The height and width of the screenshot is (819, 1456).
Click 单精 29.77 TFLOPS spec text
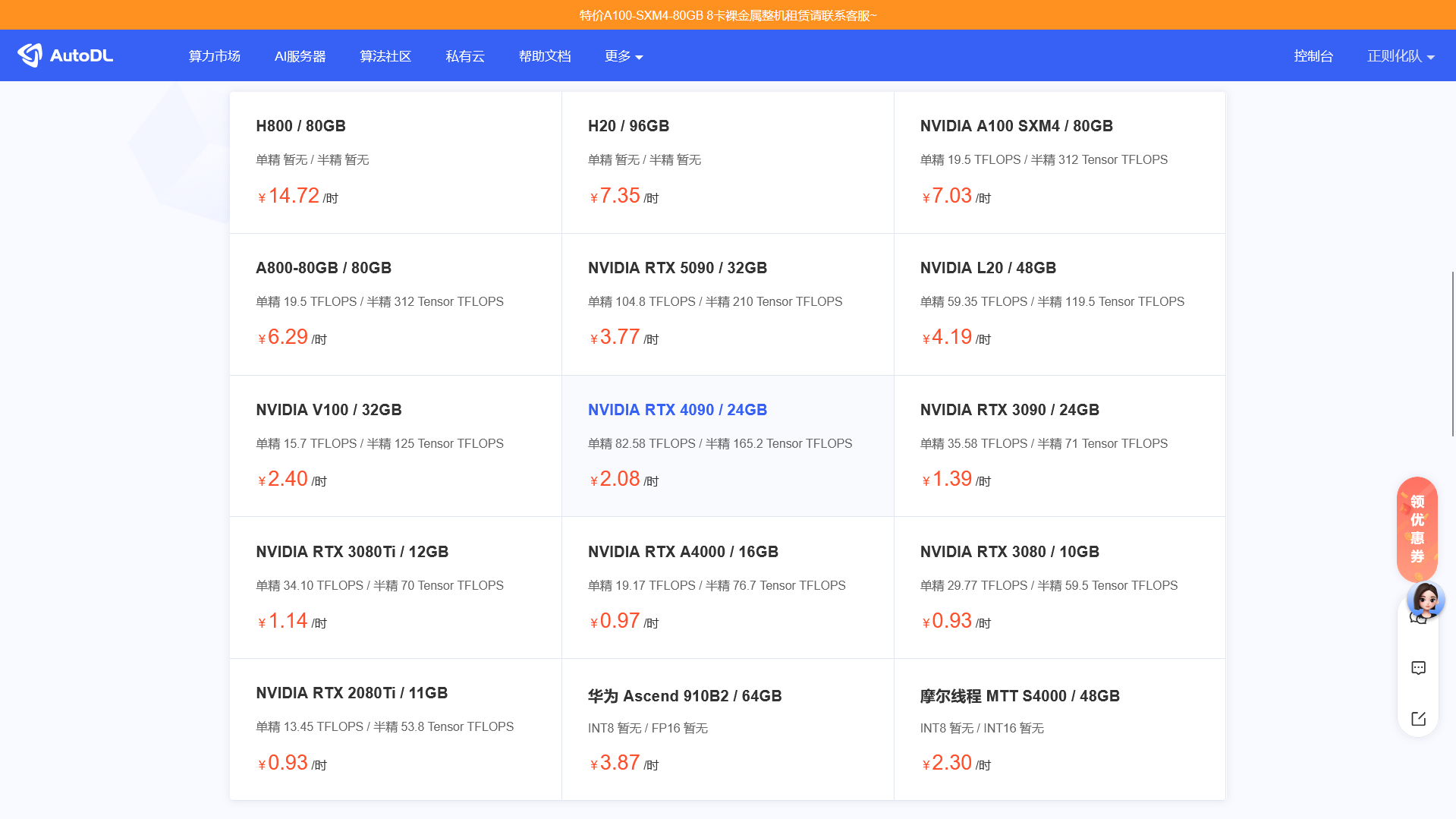(x=973, y=586)
